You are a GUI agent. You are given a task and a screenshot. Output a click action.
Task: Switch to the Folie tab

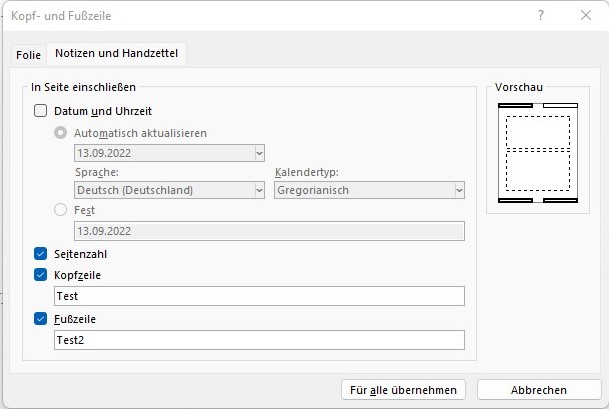(28, 55)
